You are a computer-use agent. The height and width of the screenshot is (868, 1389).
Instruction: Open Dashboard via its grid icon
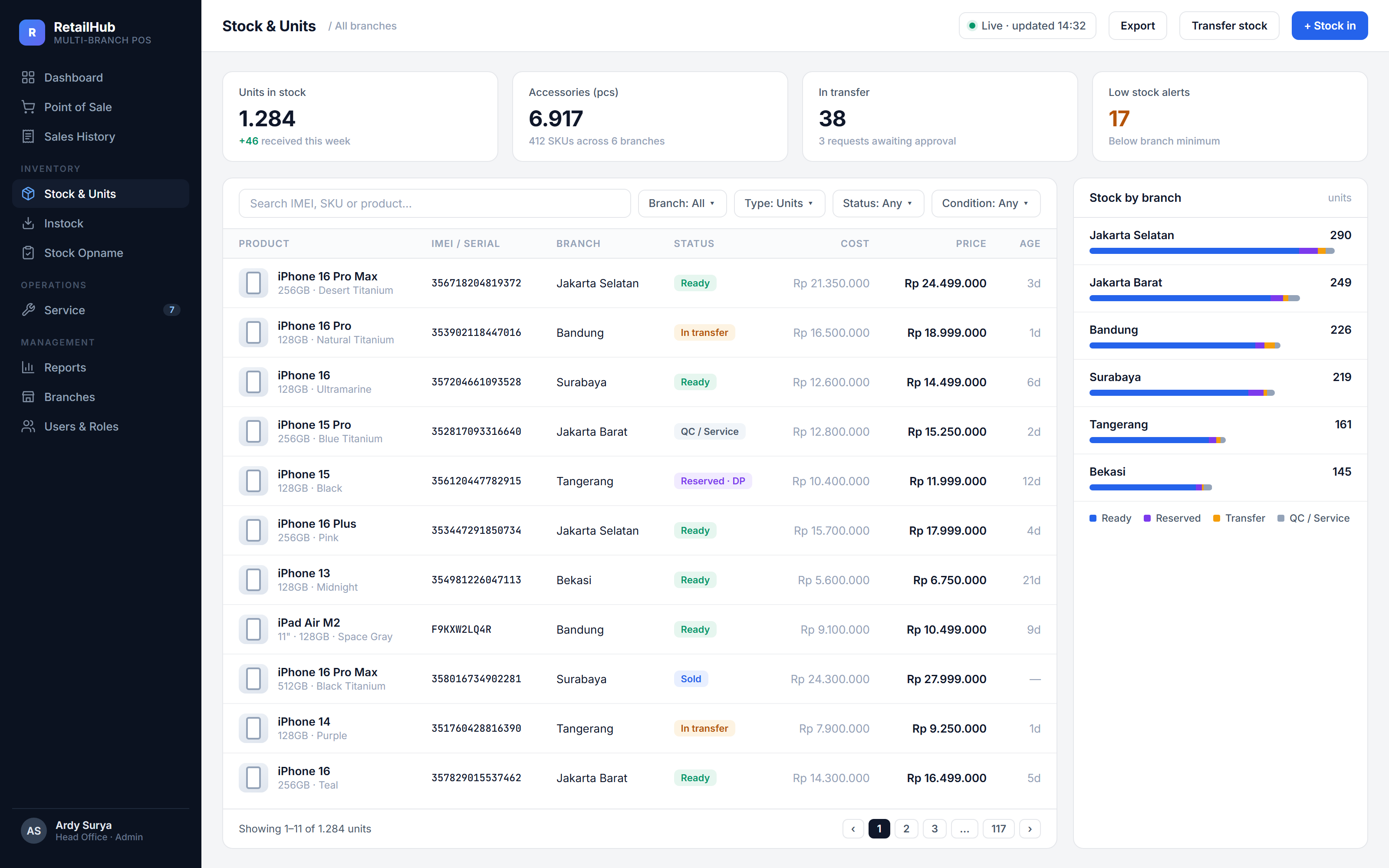(x=28, y=78)
